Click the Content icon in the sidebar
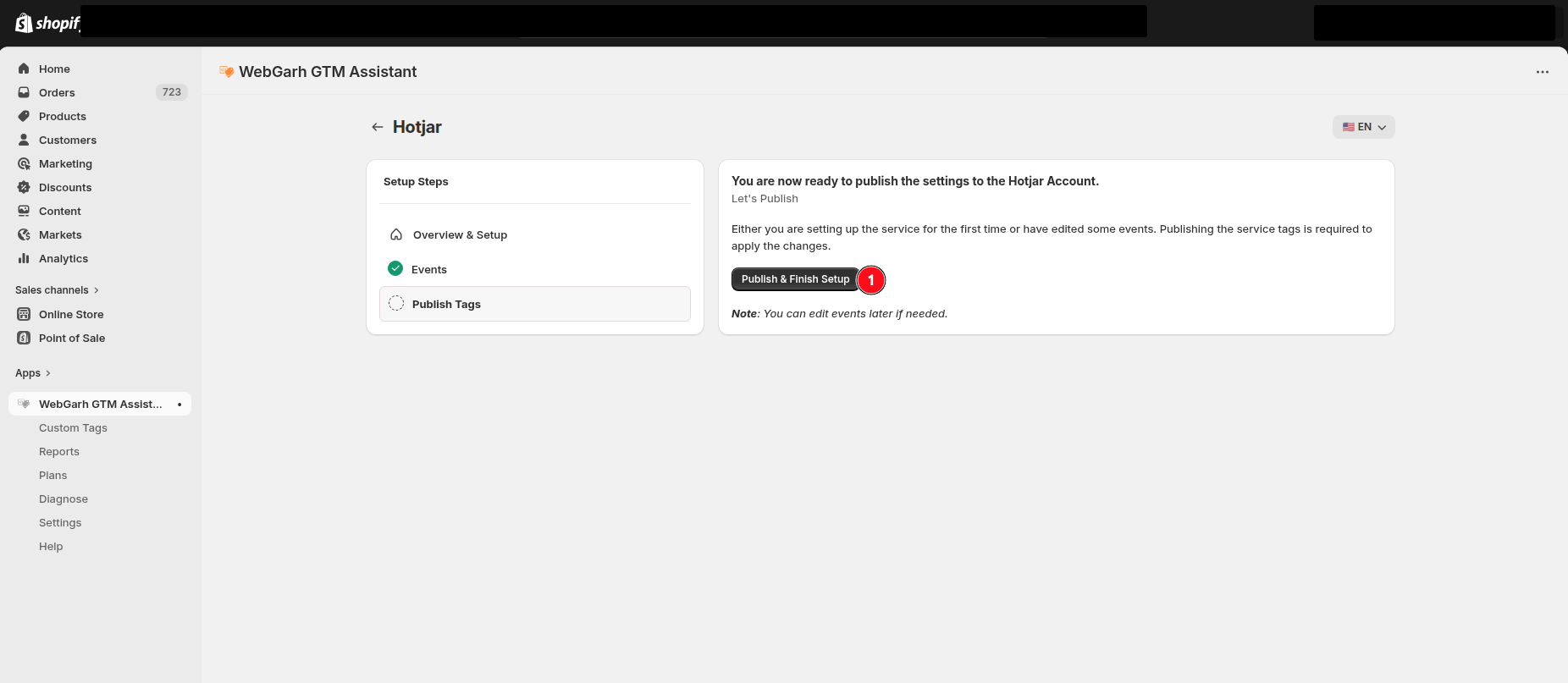The image size is (1568, 683). pos(24,211)
